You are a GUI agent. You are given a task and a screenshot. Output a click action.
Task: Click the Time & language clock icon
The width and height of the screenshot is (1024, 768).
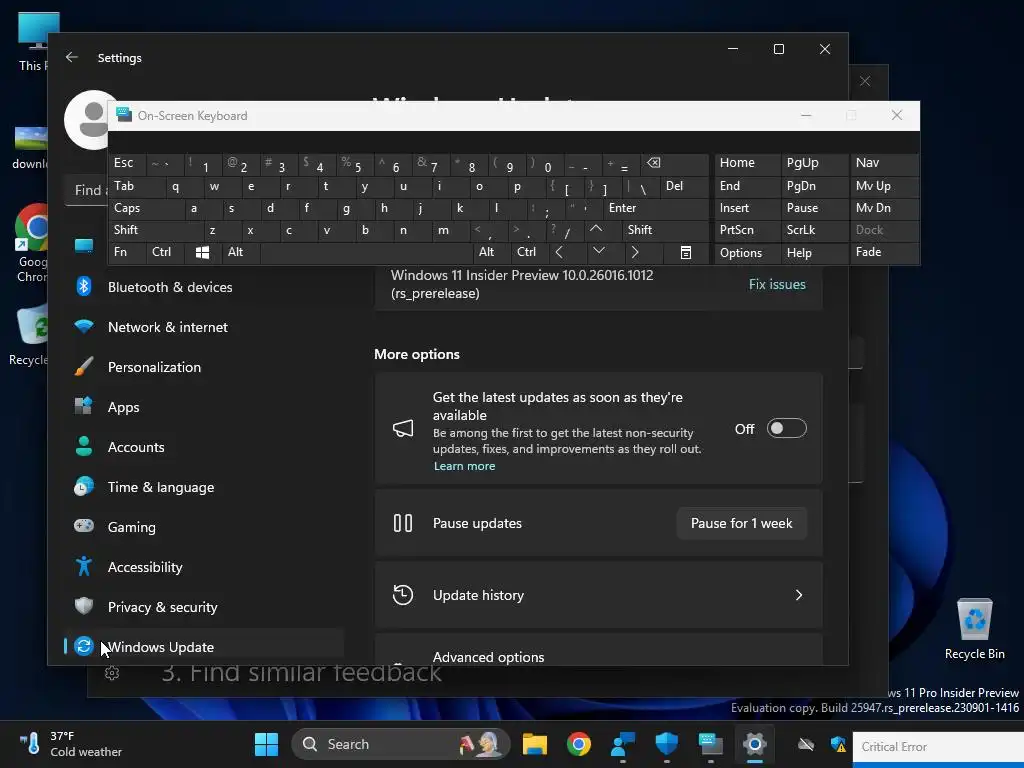tap(84, 487)
